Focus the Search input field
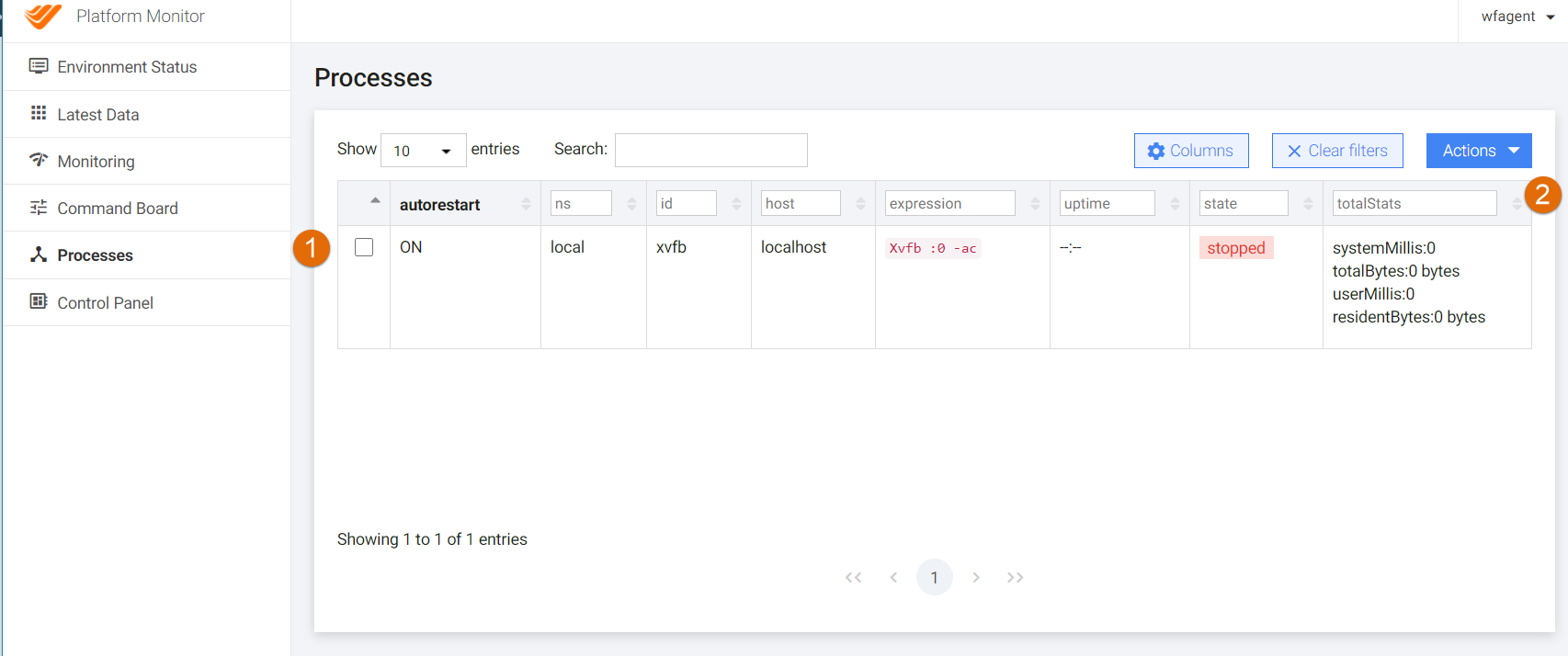This screenshot has width=1568, height=656. (711, 150)
